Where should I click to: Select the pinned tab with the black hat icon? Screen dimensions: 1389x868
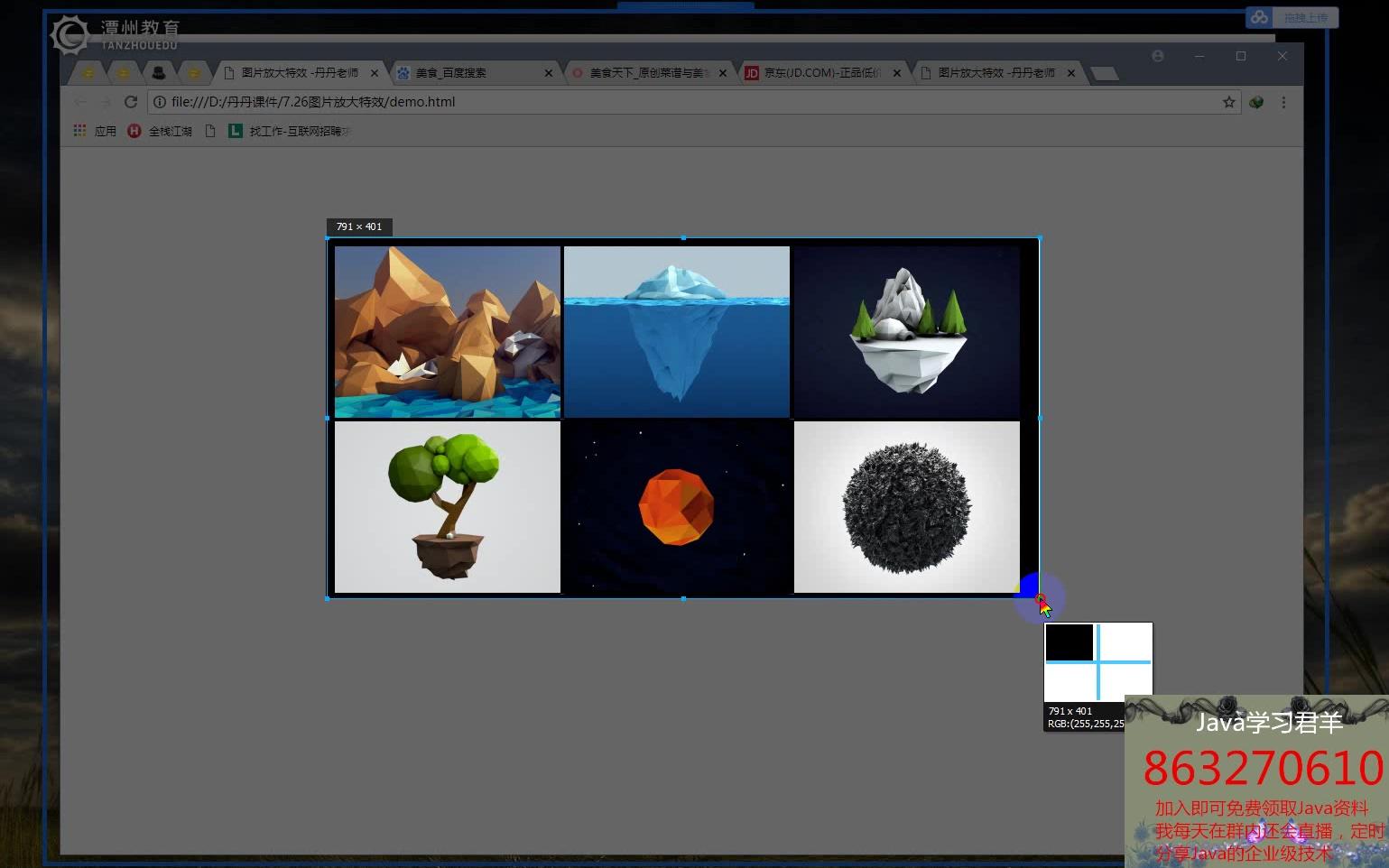coord(159,73)
